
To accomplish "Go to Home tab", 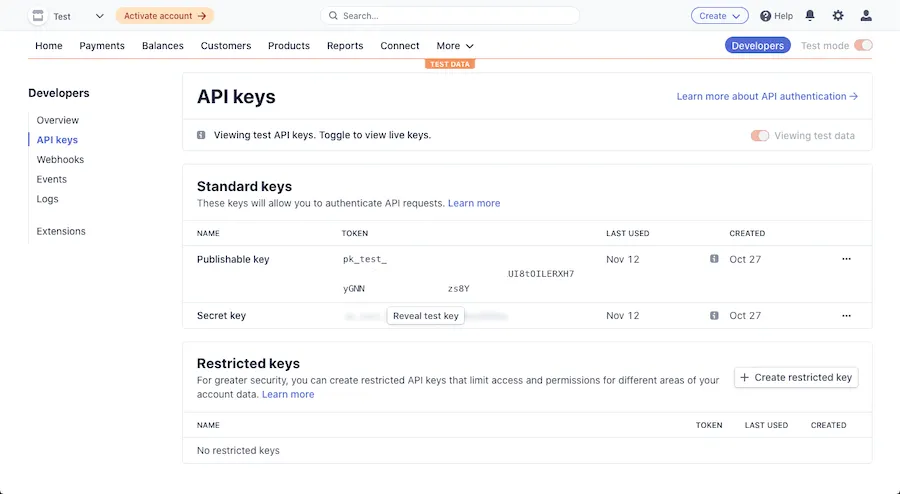I will click(x=49, y=45).
